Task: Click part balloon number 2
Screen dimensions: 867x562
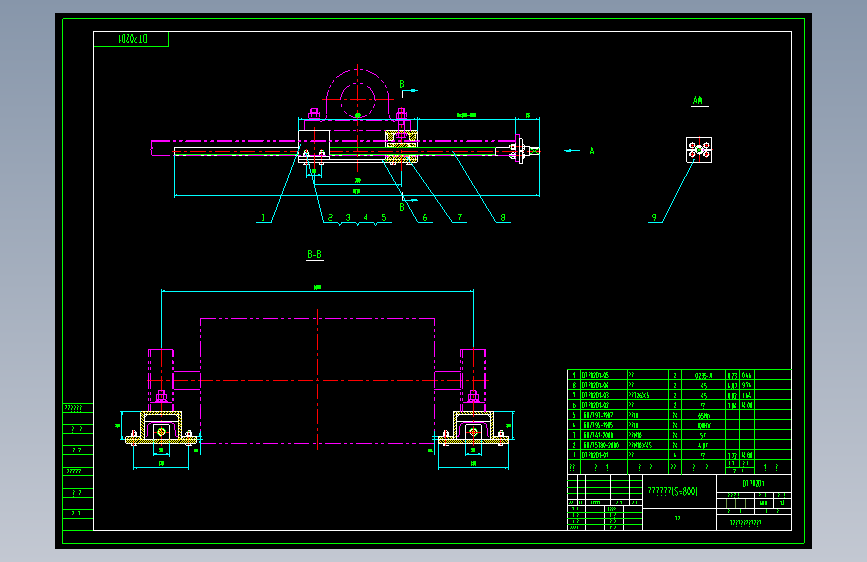Action: (330, 217)
